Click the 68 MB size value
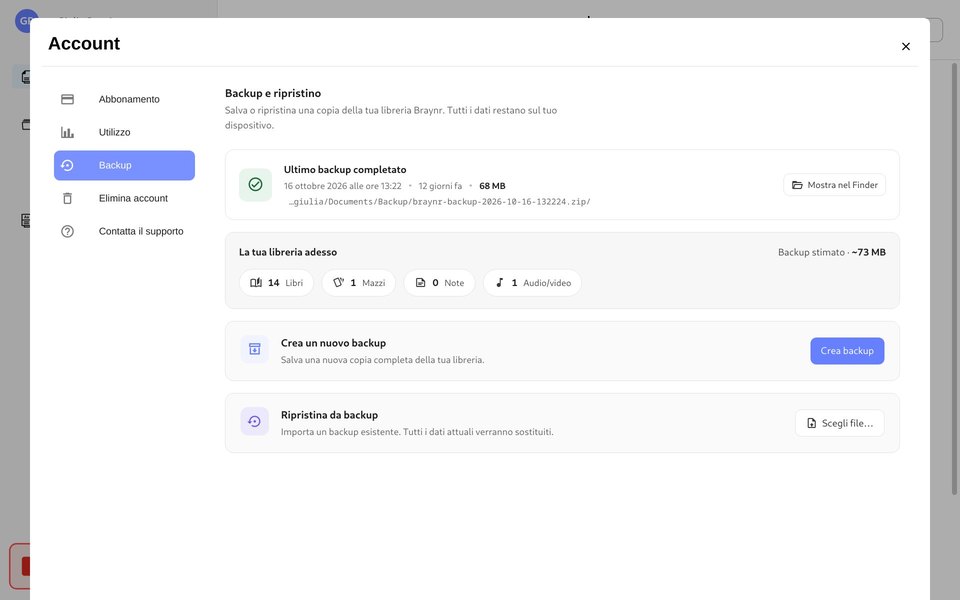Viewport: 960px width, 600px height. pyautogui.click(x=492, y=186)
